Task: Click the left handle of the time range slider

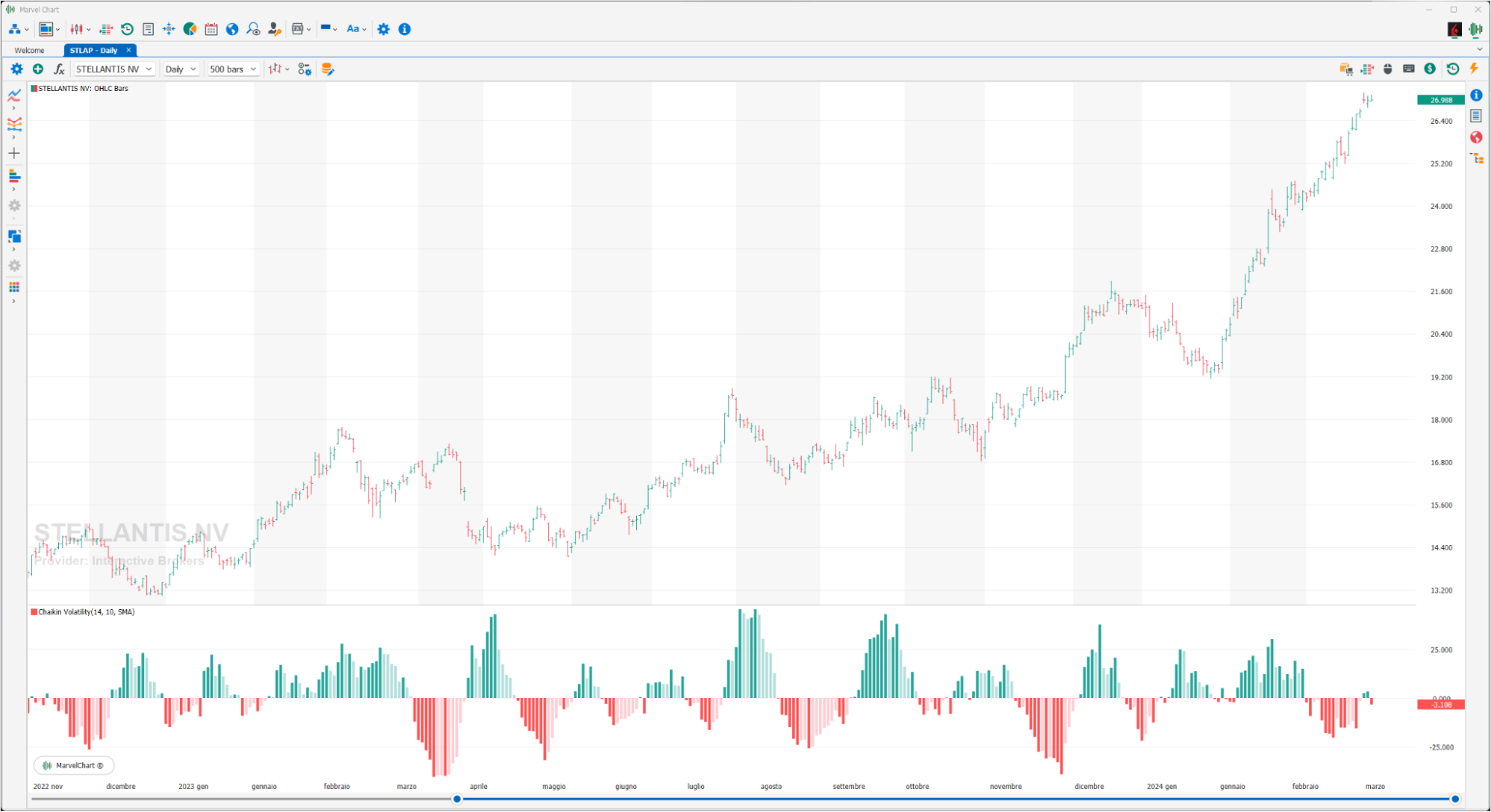Action: click(457, 799)
